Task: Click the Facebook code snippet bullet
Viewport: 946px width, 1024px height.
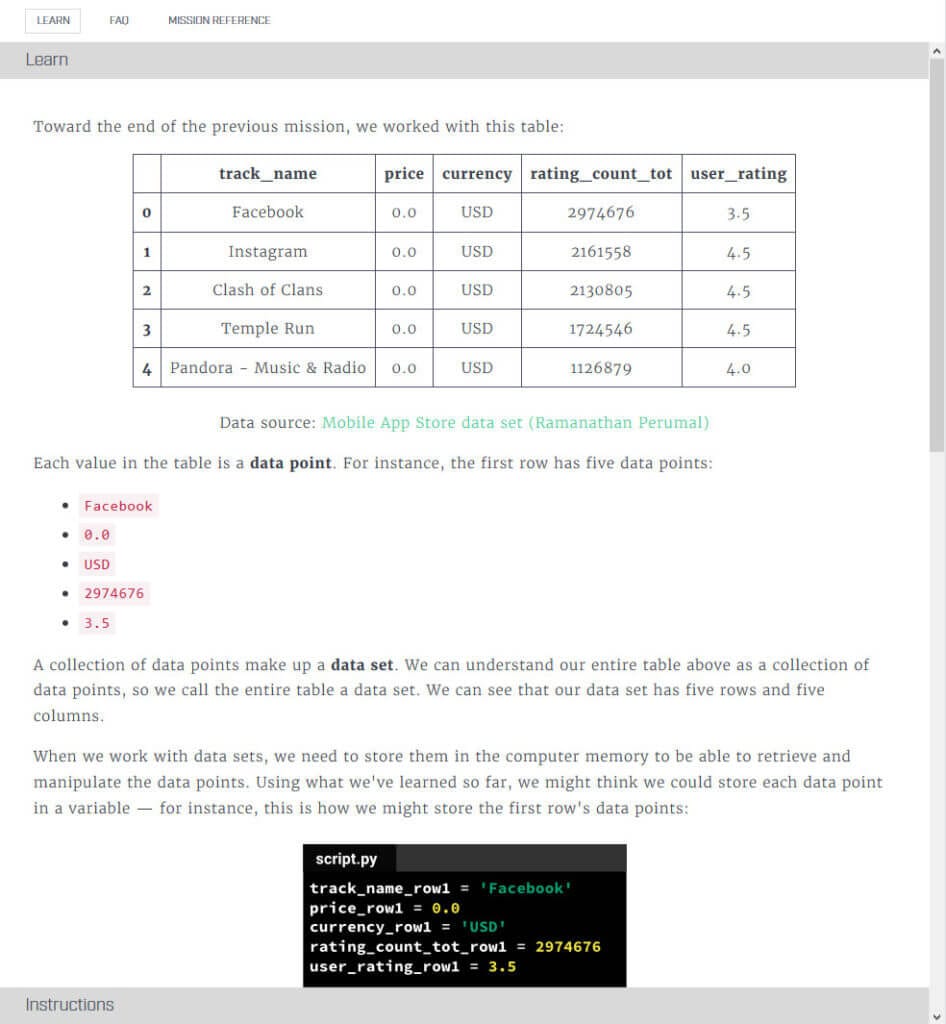Action: click(x=118, y=506)
